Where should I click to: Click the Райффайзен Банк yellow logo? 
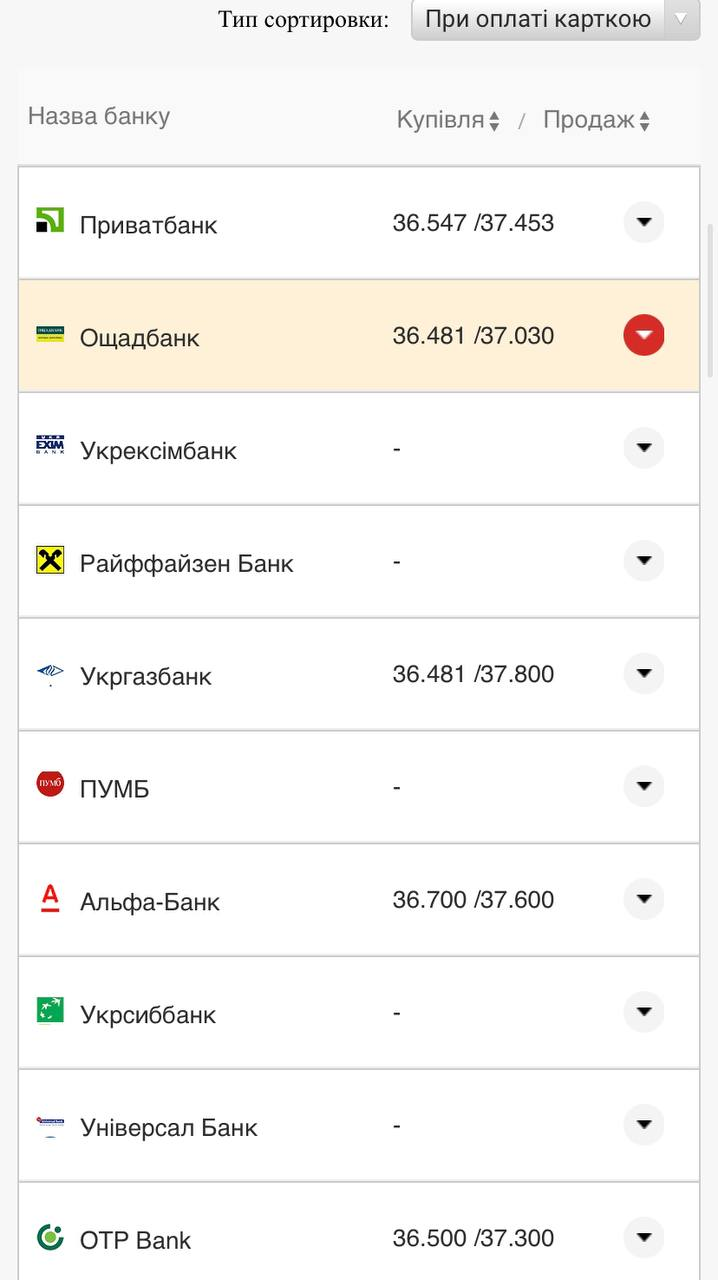[x=50, y=560]
